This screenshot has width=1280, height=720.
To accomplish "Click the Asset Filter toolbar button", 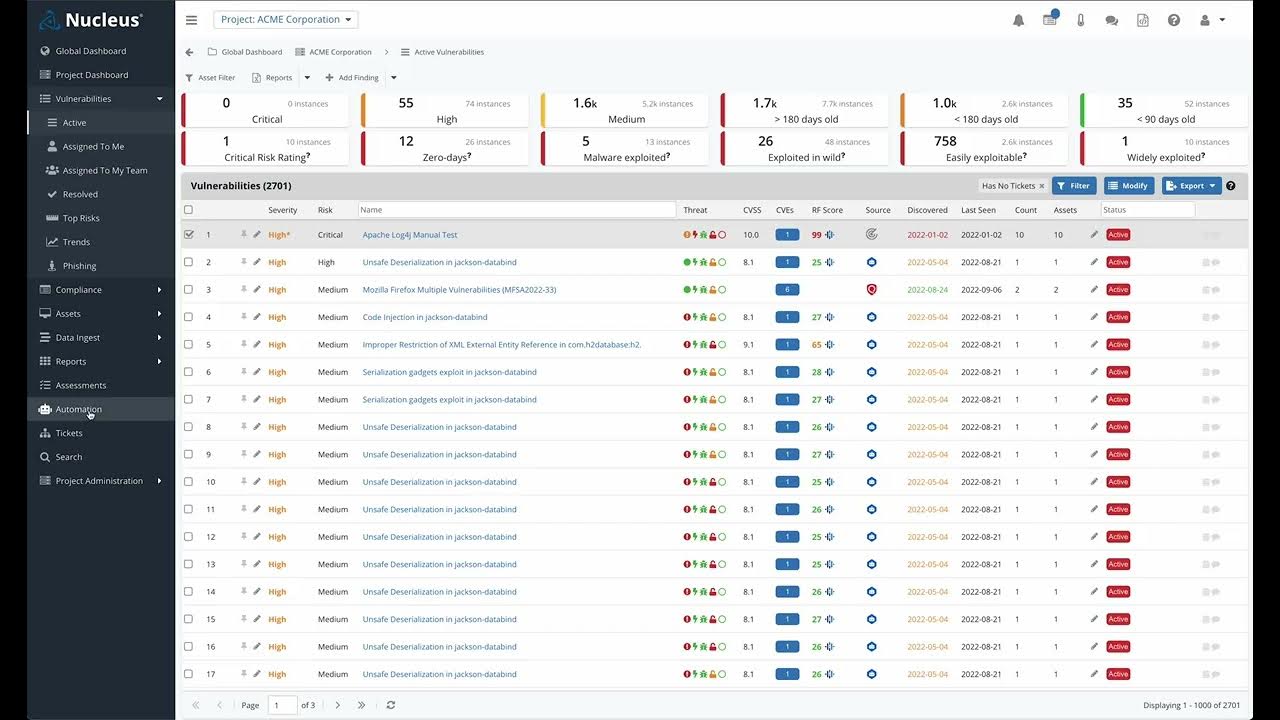I will coord(211,78).
